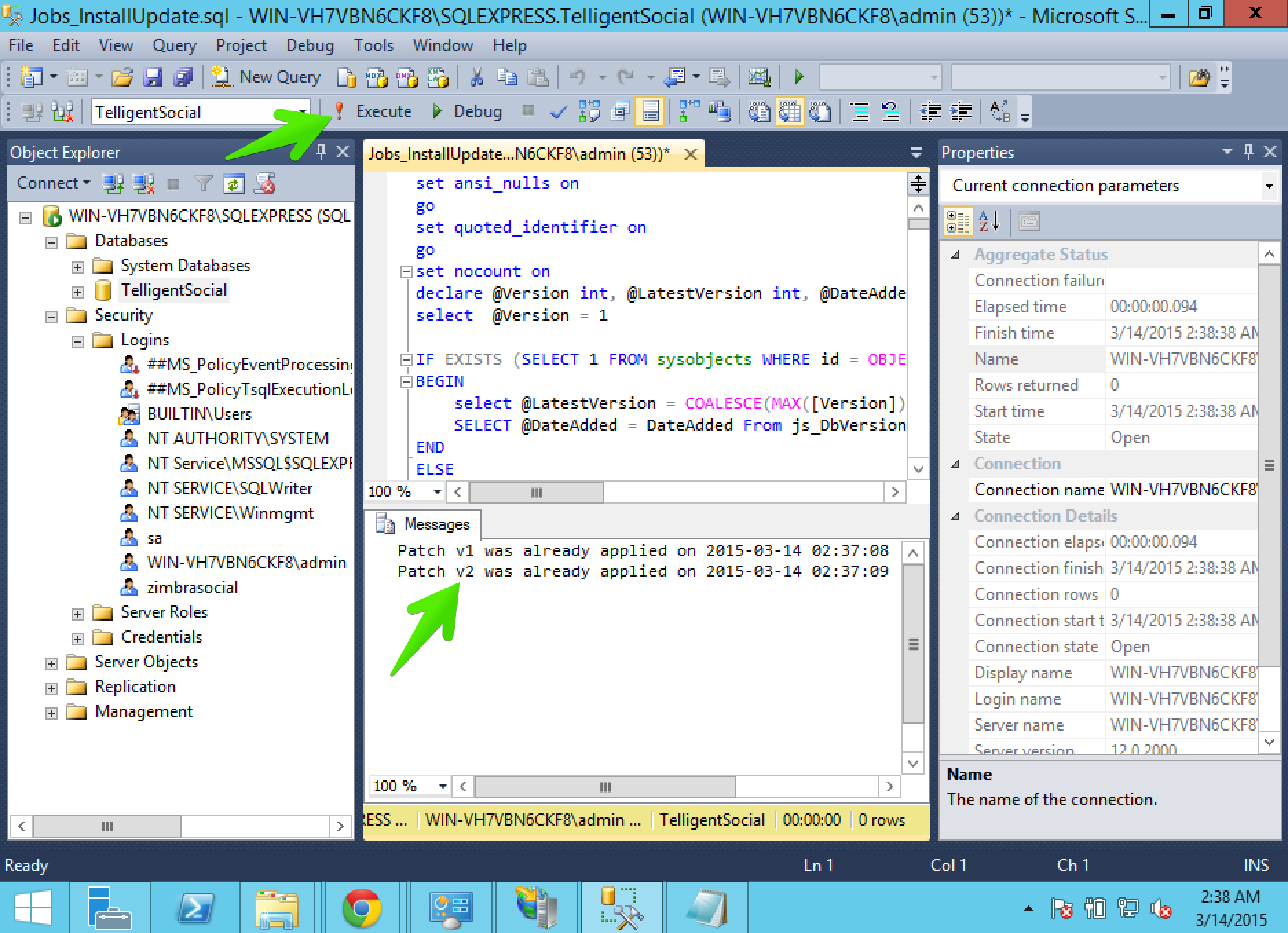Image resolution: width=1288 pixels, height=933 pixels.
Task: Click the Open File folder icon
Action: click(x=122, y=77)
